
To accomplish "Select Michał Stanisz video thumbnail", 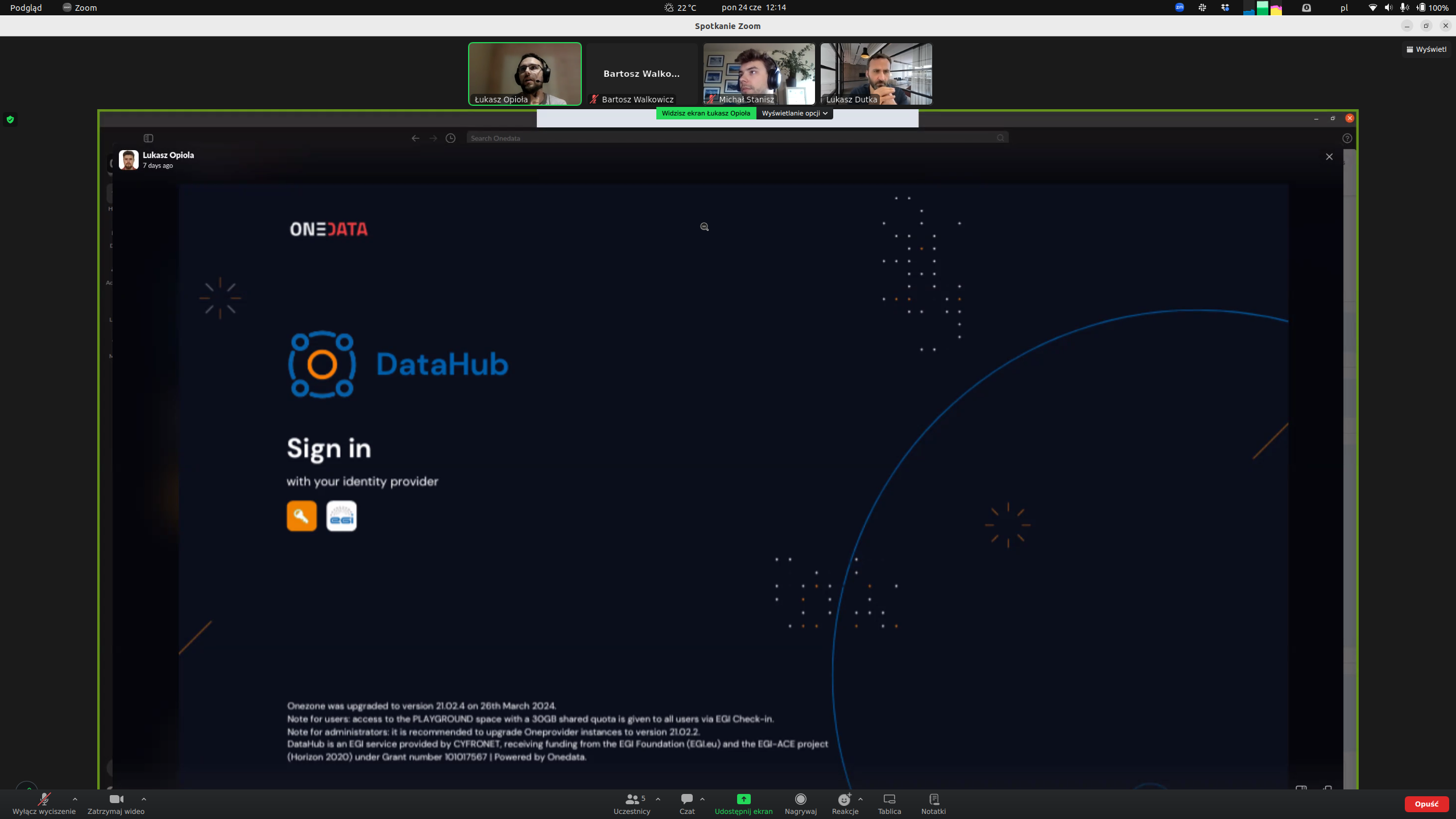I will 759,74.
